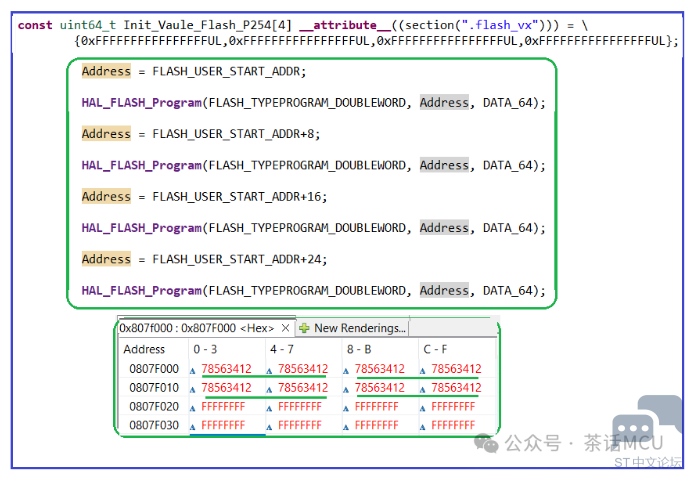Open the New Renderings tab
This screenshot has height=478, width=691.
(x=359, y=328)
